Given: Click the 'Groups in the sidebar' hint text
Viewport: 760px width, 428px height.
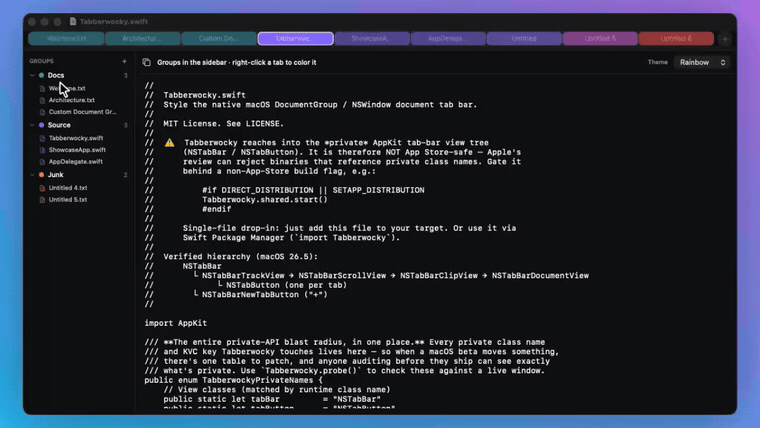Looking at the screenshot, I should [x=237, y=63].
